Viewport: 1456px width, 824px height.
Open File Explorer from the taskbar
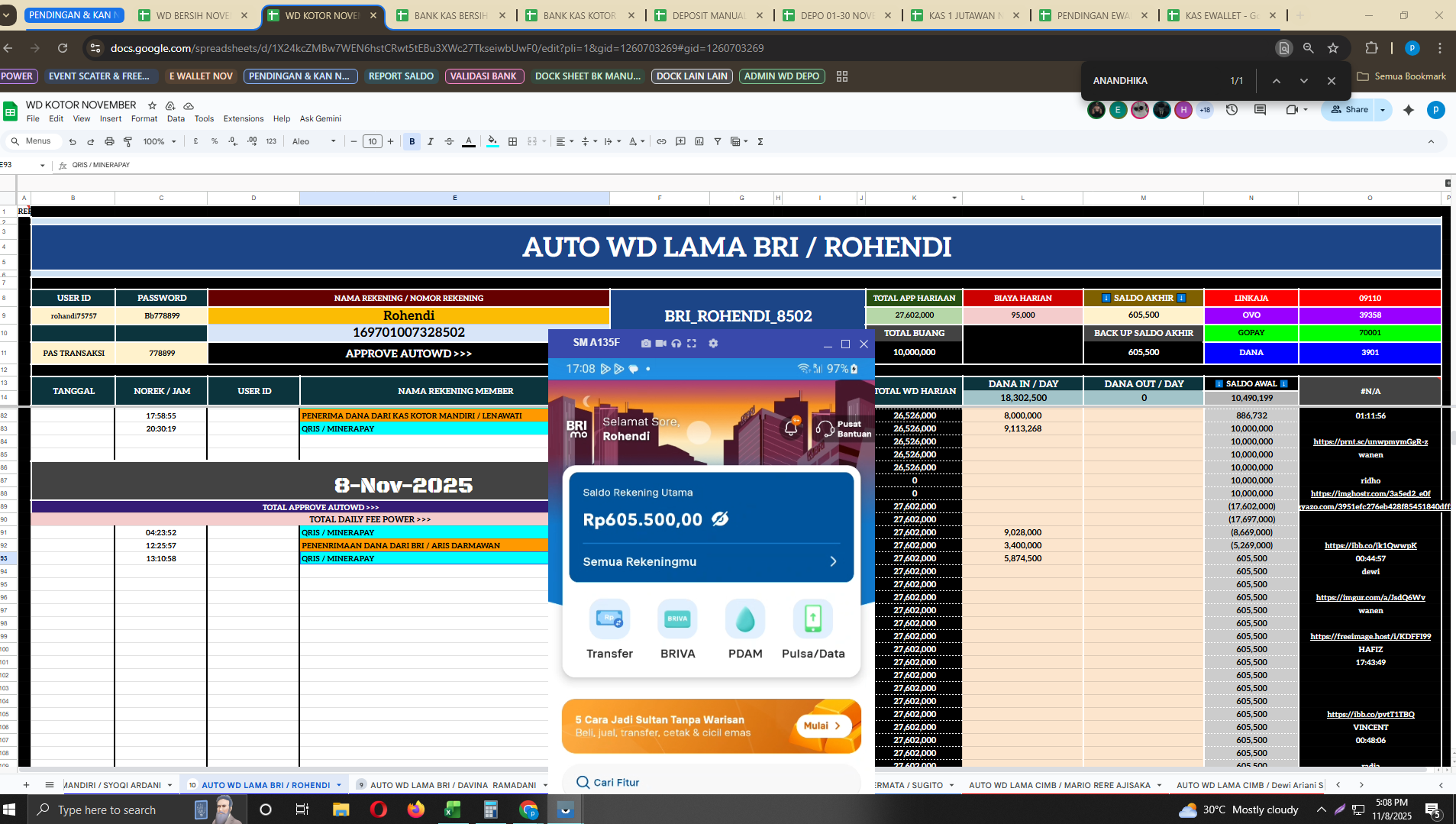click(x=341, y=809)
